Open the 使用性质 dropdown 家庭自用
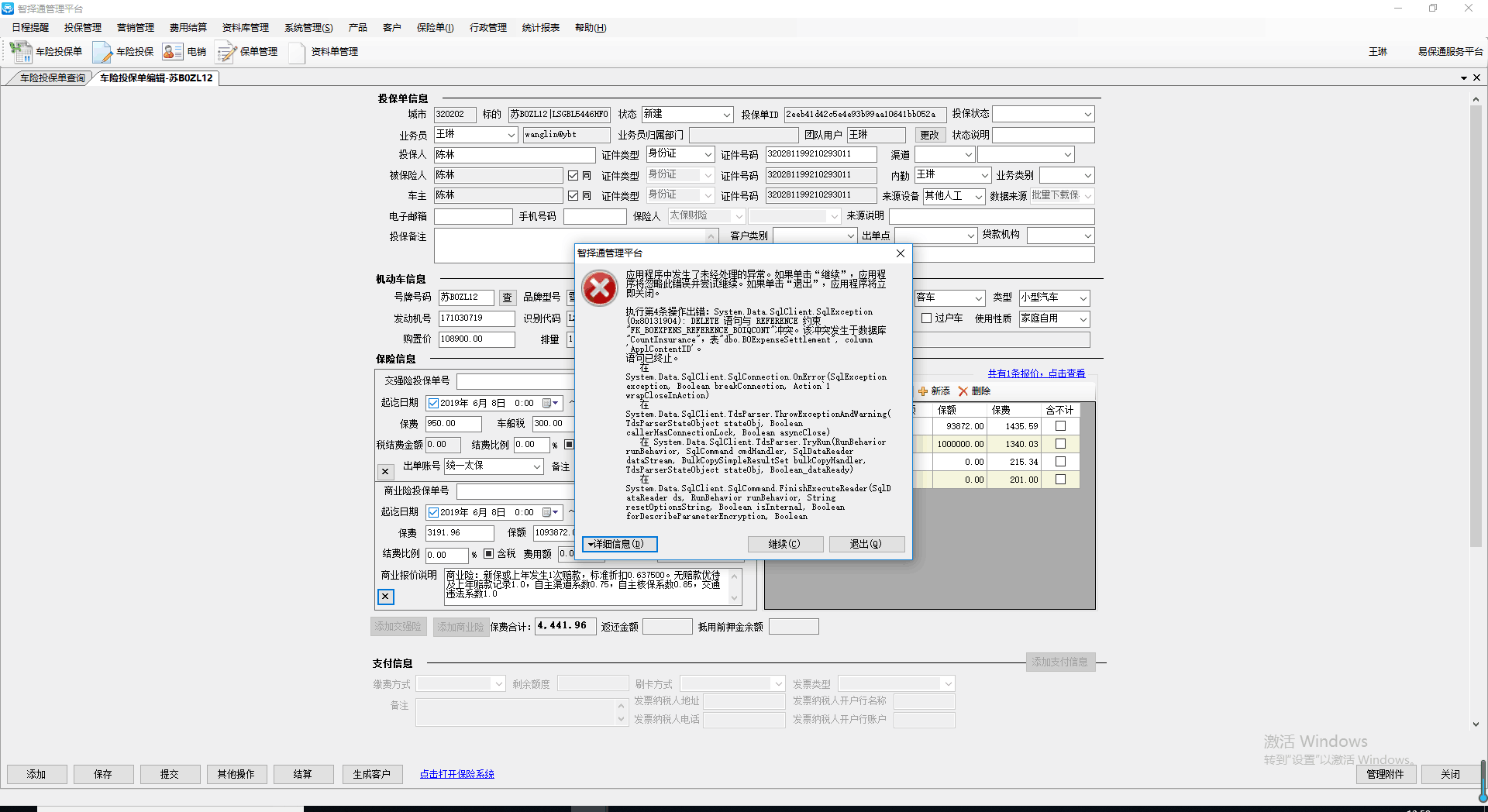 (1083, 319)
